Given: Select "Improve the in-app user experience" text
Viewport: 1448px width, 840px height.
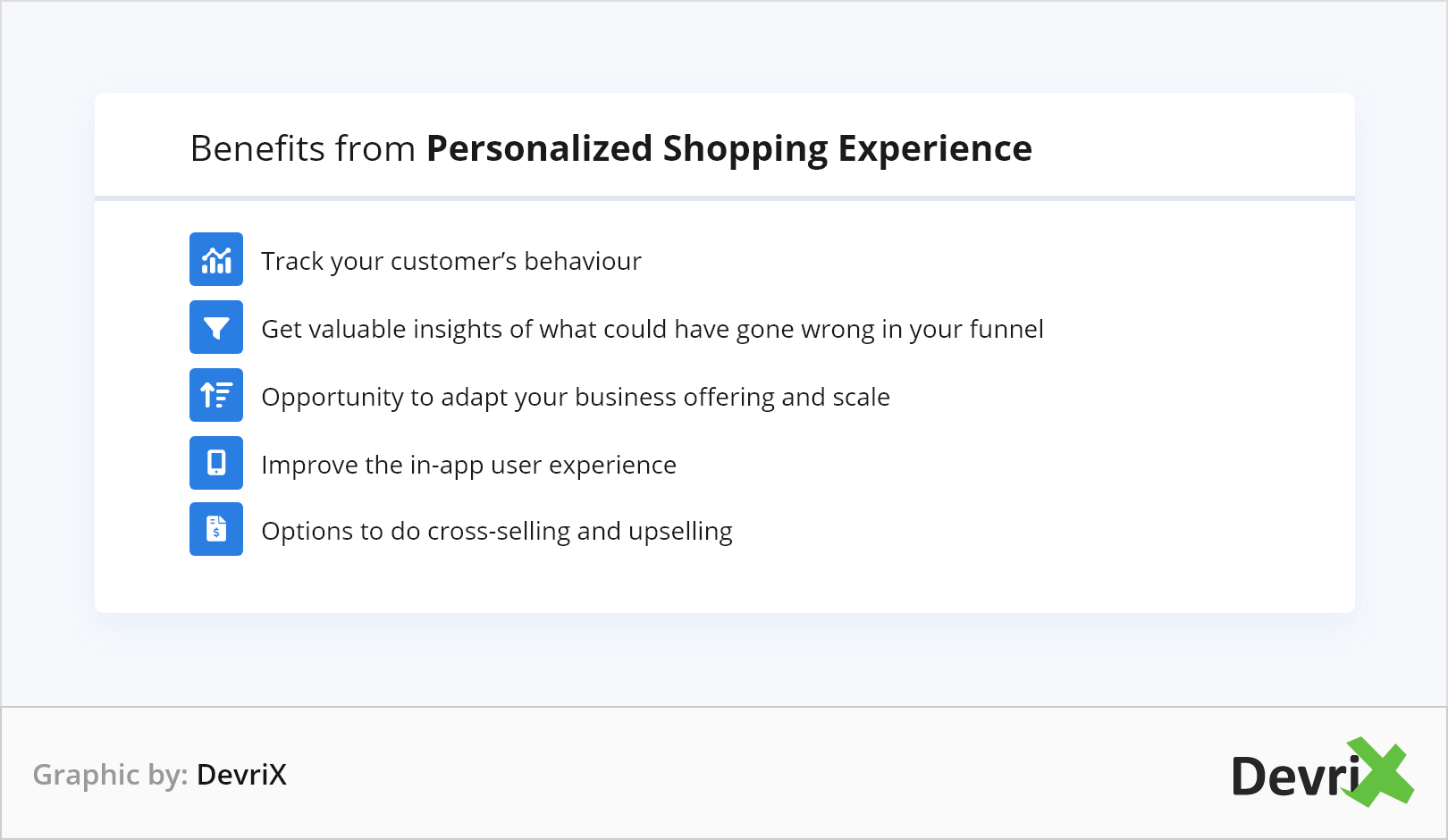Looking at the screenshot, I should [468, 465].
